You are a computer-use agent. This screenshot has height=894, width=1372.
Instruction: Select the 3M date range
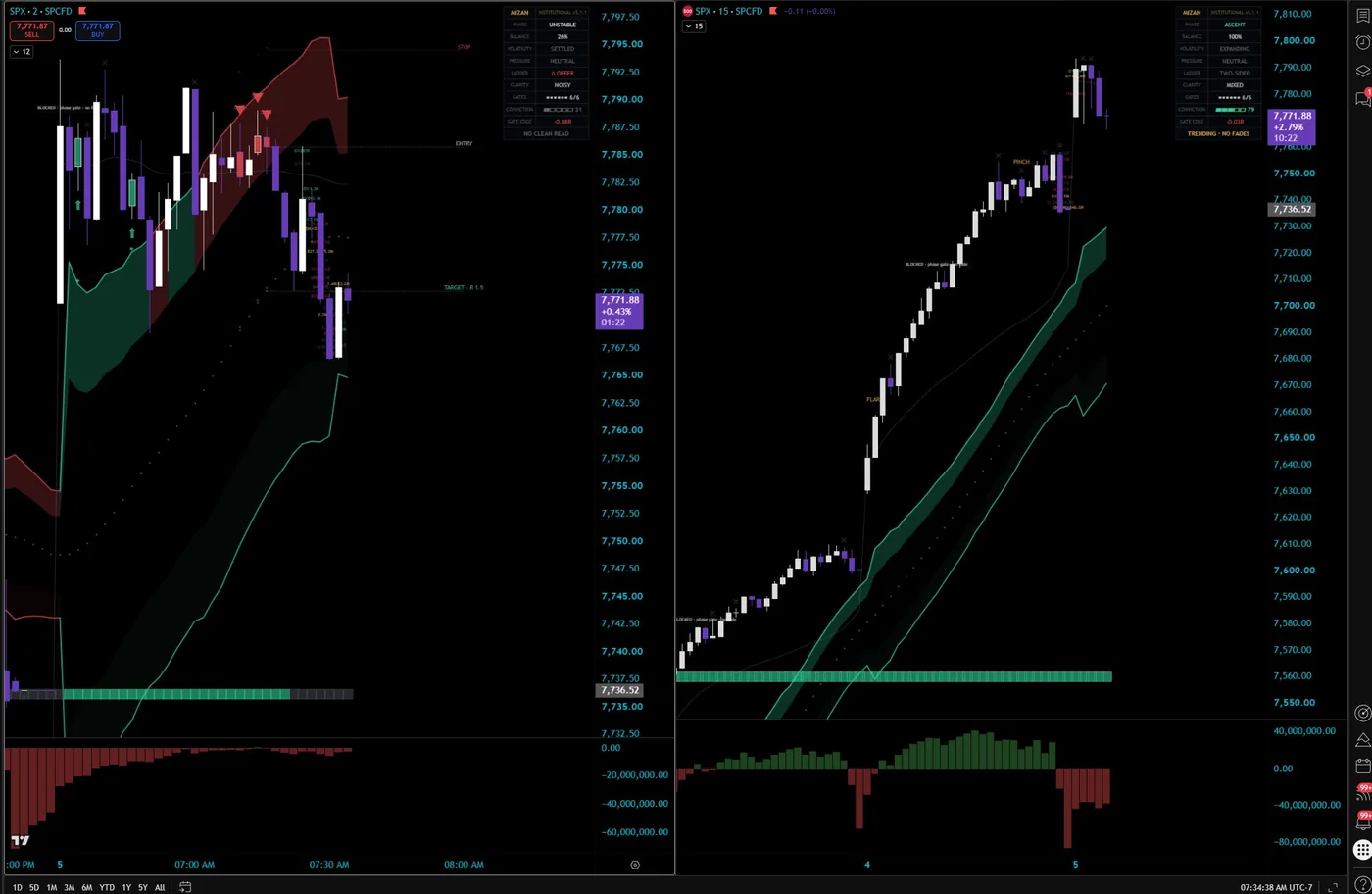pyautogui.click(x=70, y=887)
